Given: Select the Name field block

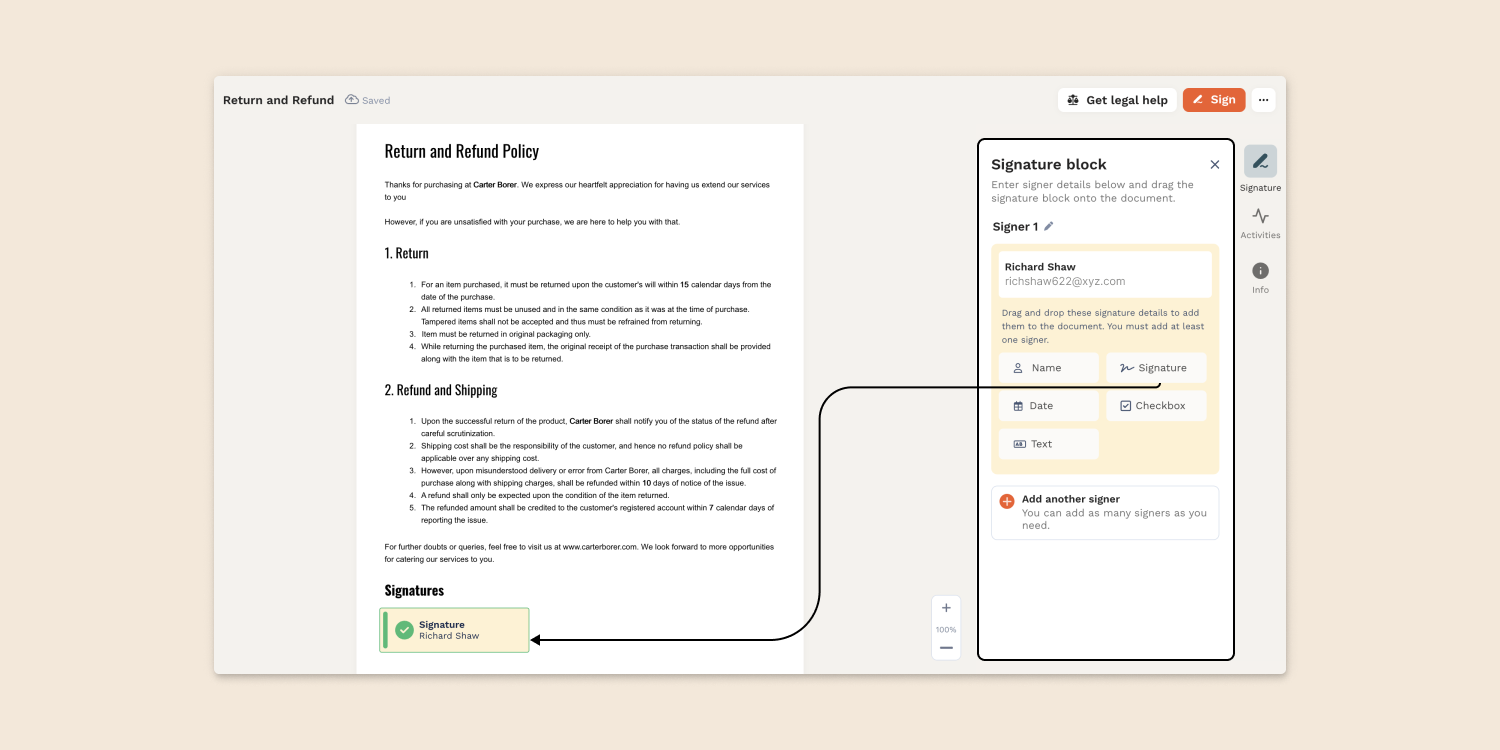Looking at the screenshot, I should click(x=1048, y=368).
